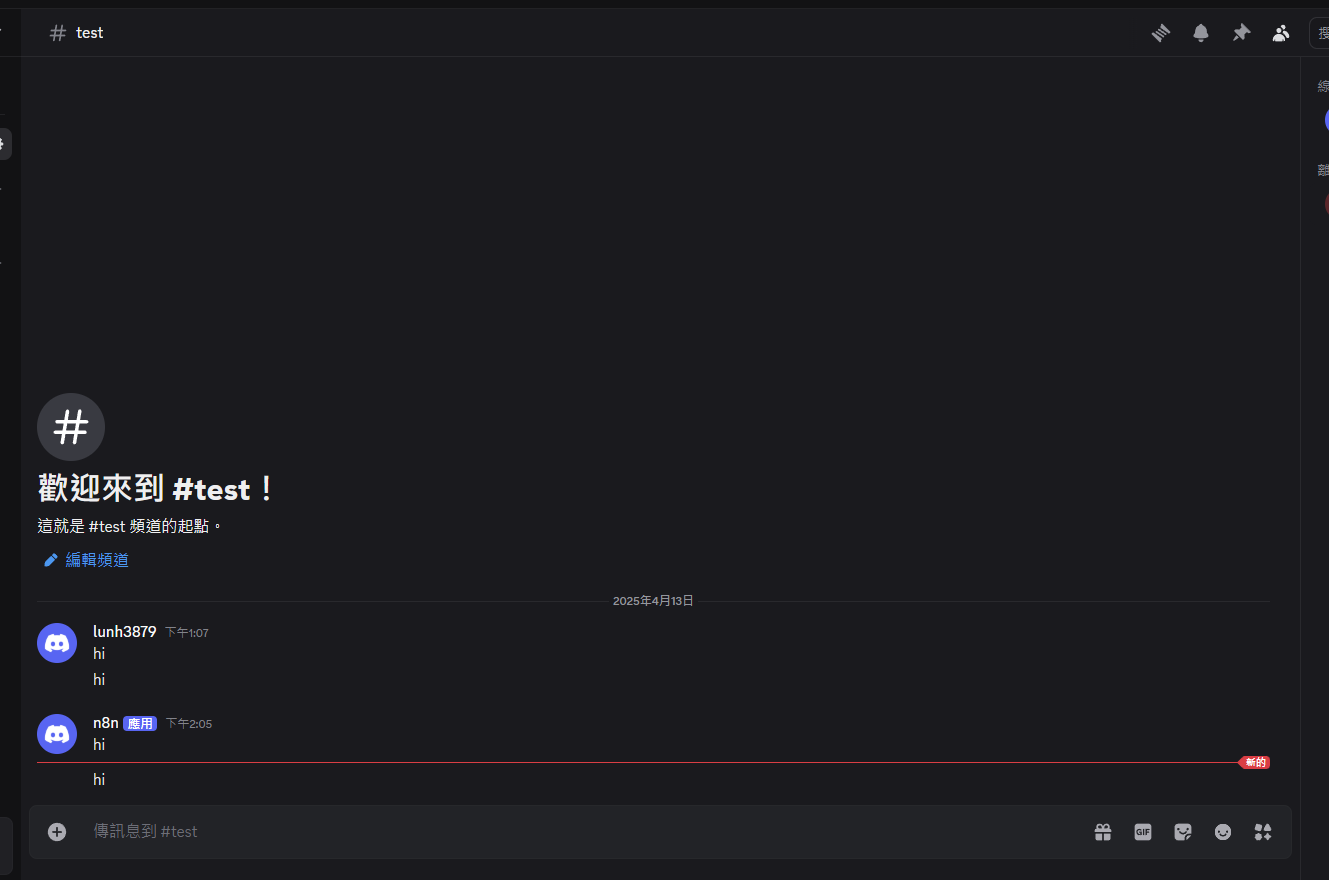Click the red 新的 new-messages marker
This screenshot has width=1329, height=880.
coord(1254,763)
